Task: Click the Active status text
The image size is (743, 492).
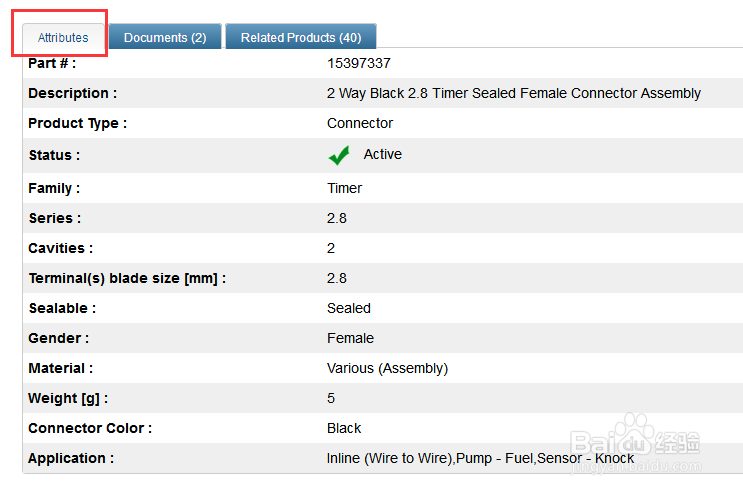Action: (382, 154)
